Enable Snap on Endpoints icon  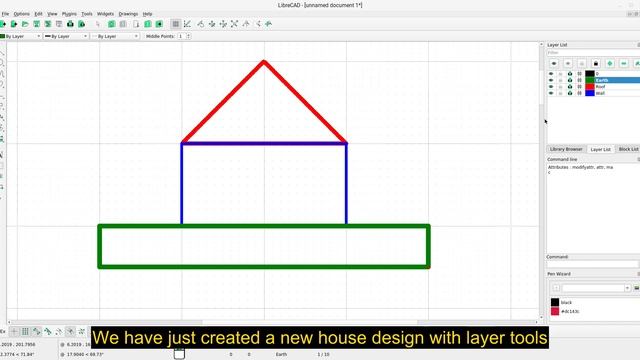click(x=37, y=331)
